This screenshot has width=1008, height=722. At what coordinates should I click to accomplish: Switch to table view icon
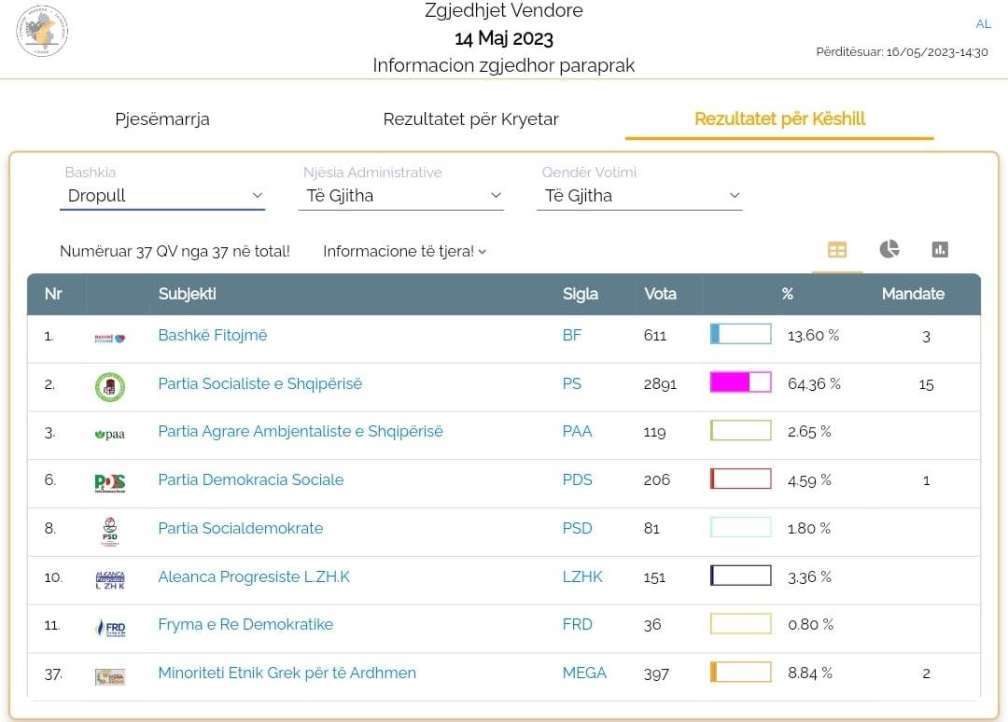(837, 250)
